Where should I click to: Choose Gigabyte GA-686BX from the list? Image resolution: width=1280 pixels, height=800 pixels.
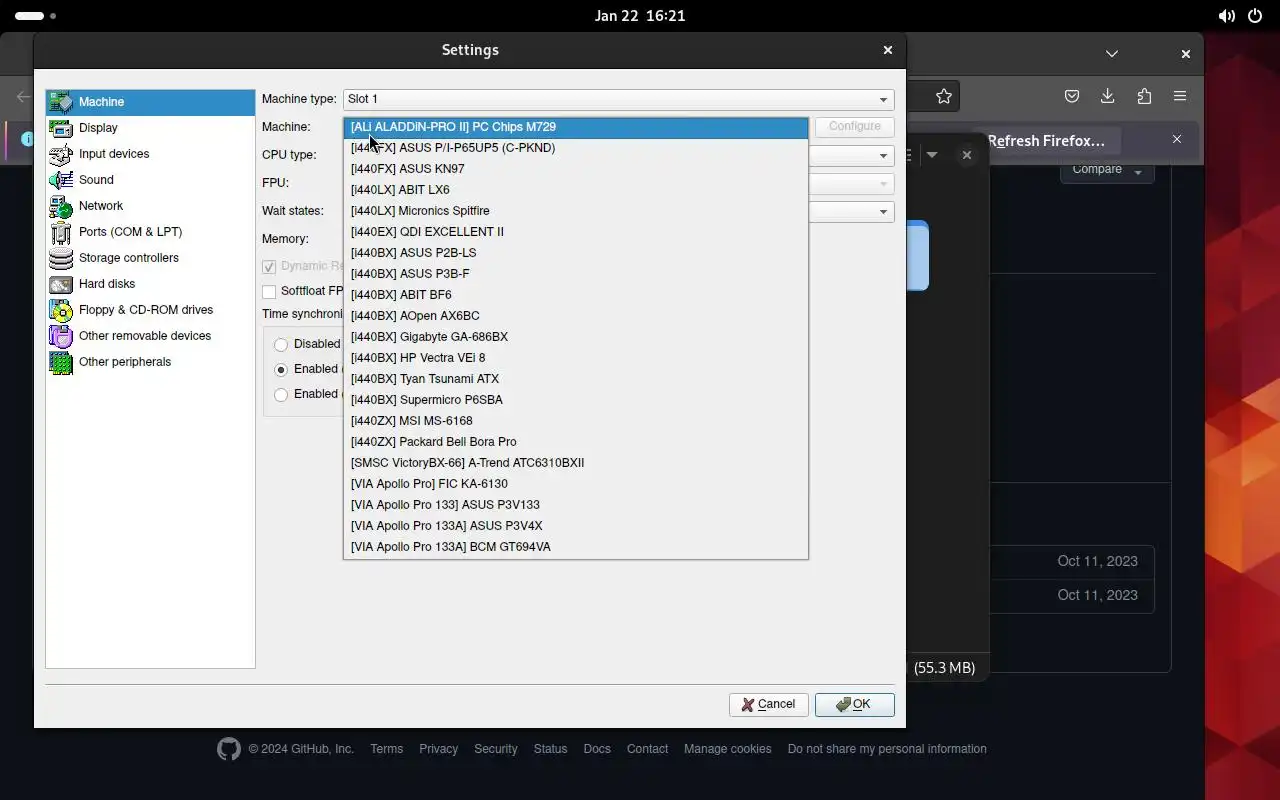(576, 337)
